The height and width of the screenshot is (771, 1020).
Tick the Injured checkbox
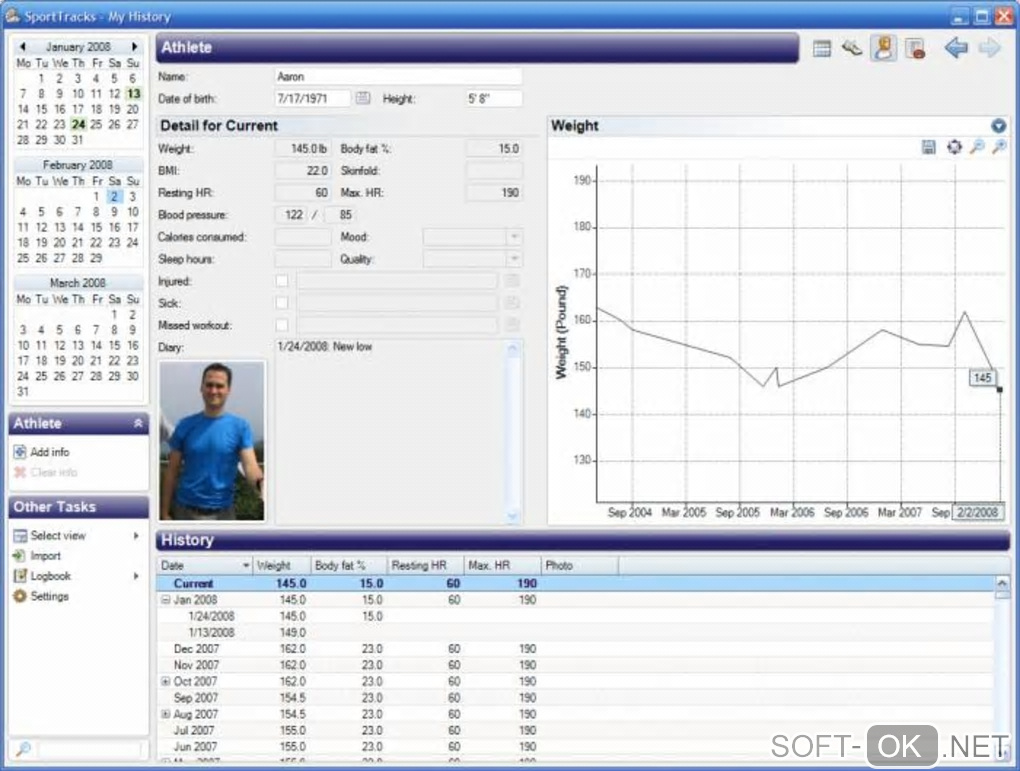282,281
